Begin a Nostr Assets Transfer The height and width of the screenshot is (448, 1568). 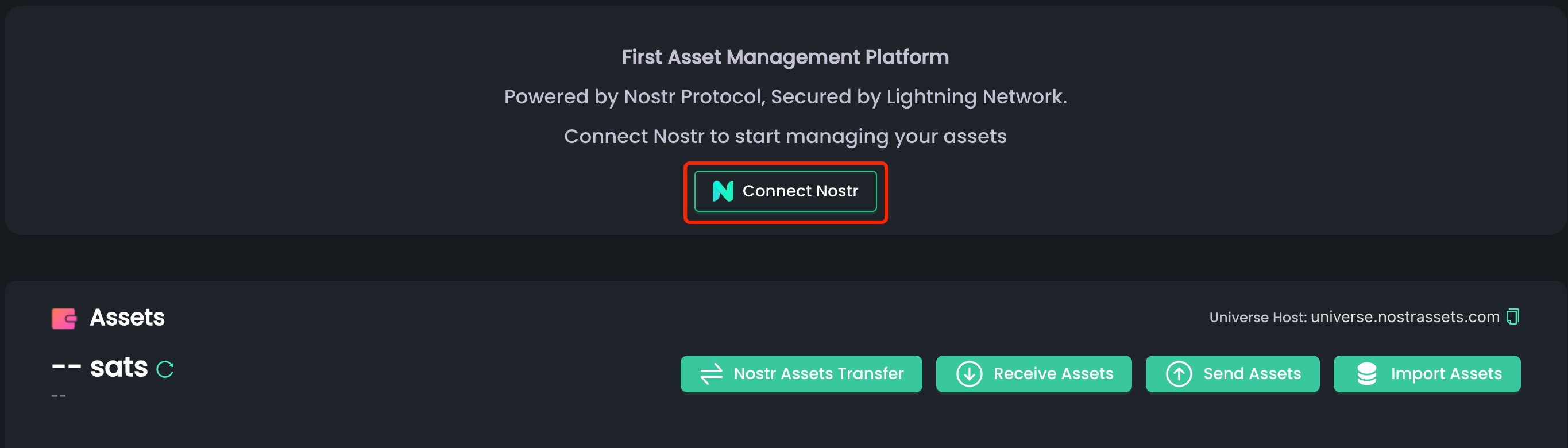tap(801, 374)
